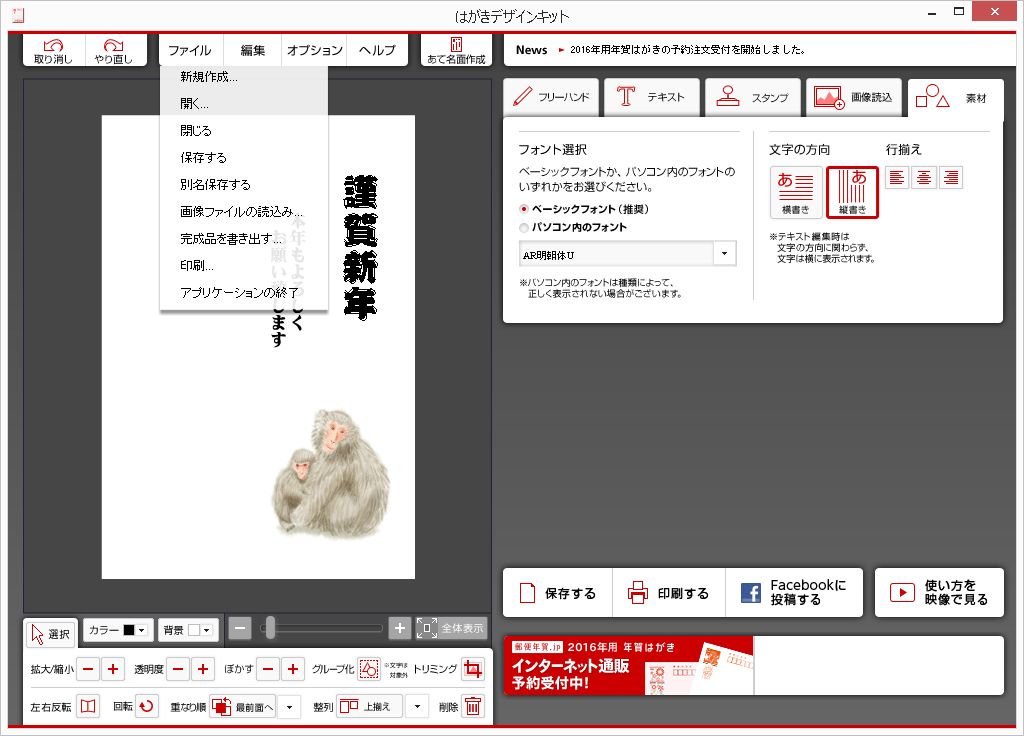Expand the alignment (整列) dropdown arrow
1024x736 pixels.
417,707
